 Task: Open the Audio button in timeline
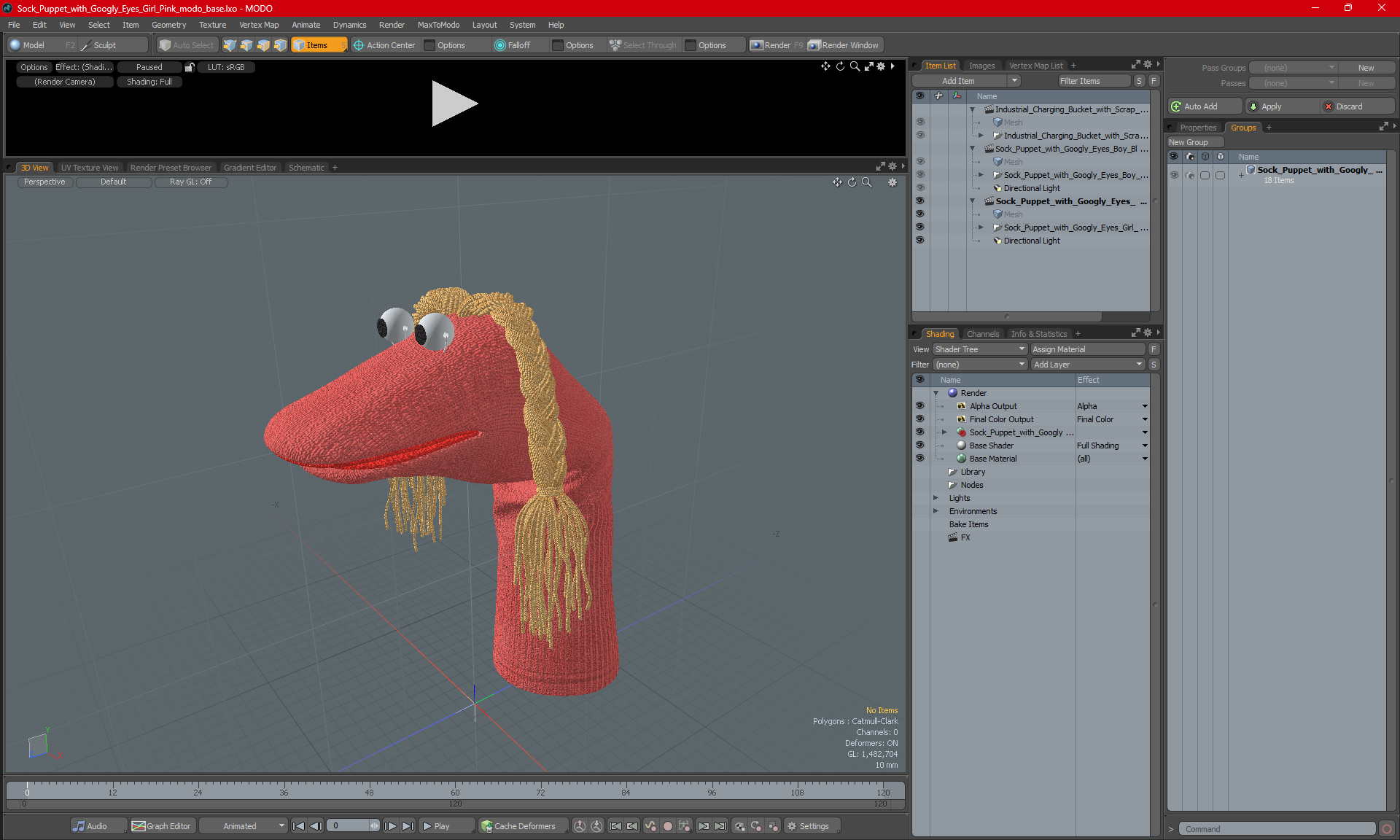point(98,826)
